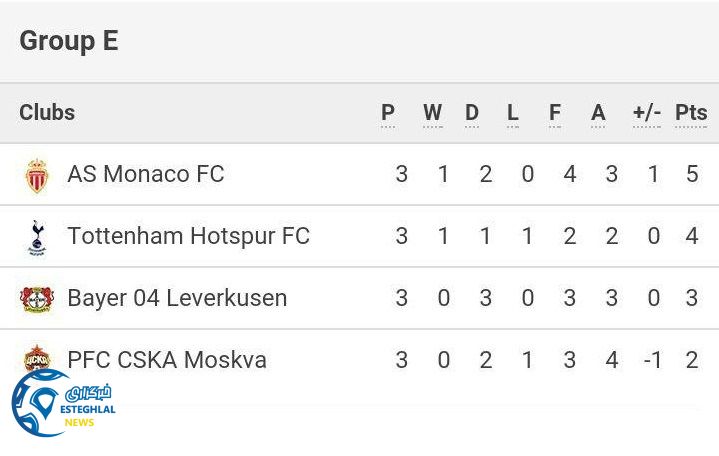The width and height of the screenshot is (719, 456).
Task: Select the PFC CSKA Moskva club name
Action: (167, 360)
